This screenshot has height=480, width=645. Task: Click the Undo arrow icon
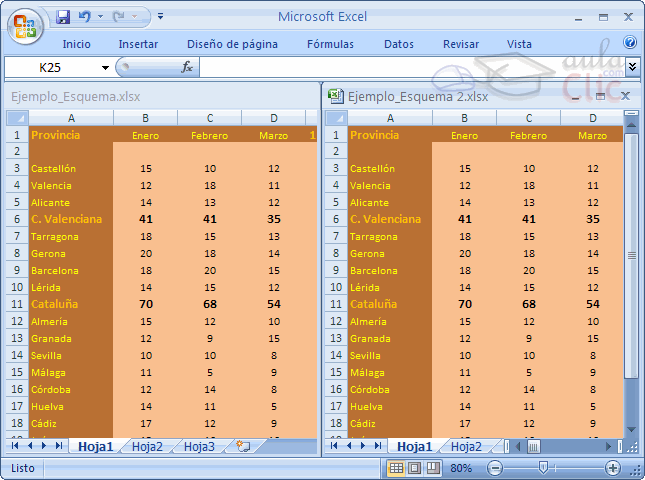[x=84, y=17]
